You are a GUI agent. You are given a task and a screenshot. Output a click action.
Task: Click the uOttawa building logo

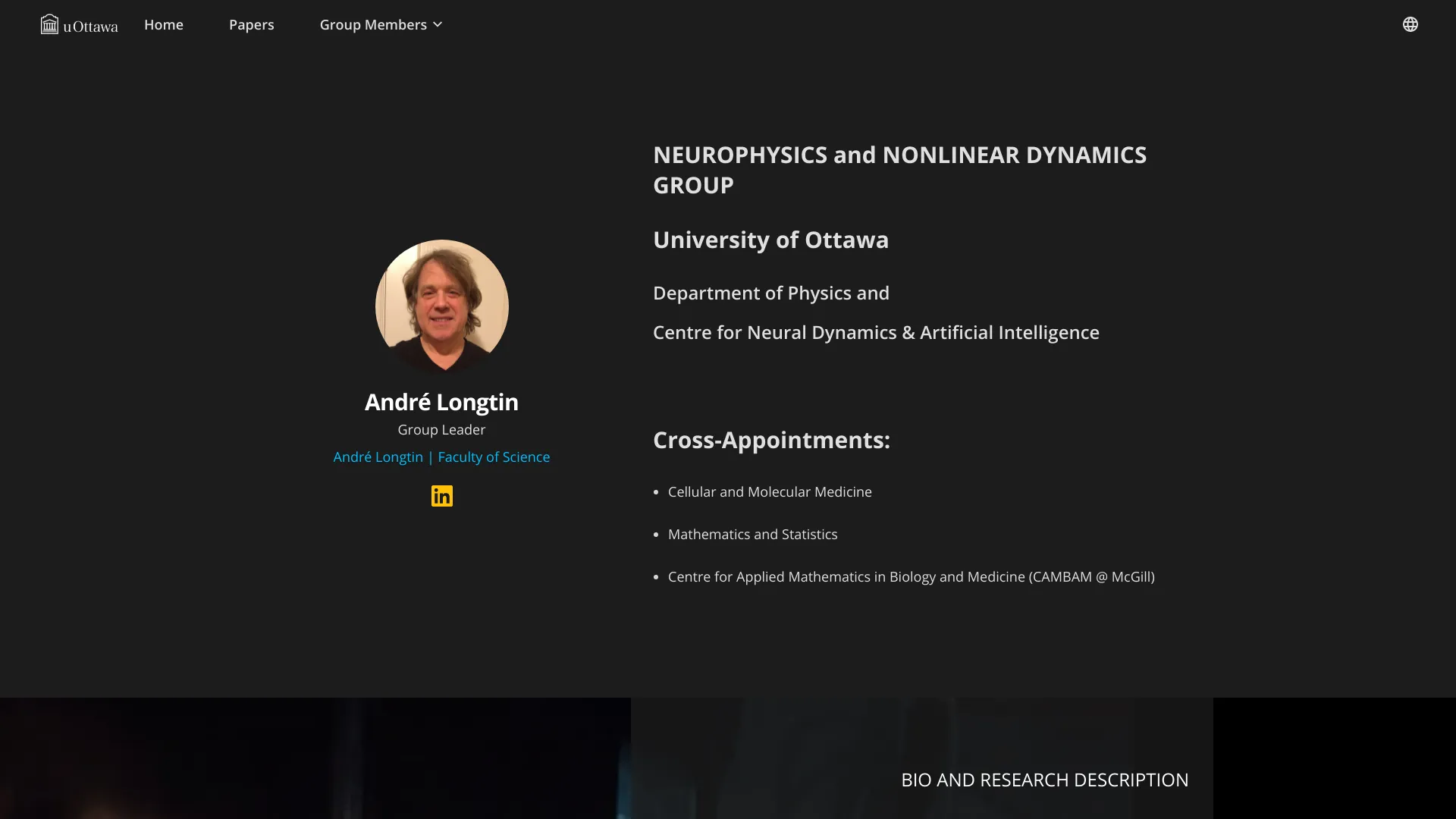(x=50, y=24)
